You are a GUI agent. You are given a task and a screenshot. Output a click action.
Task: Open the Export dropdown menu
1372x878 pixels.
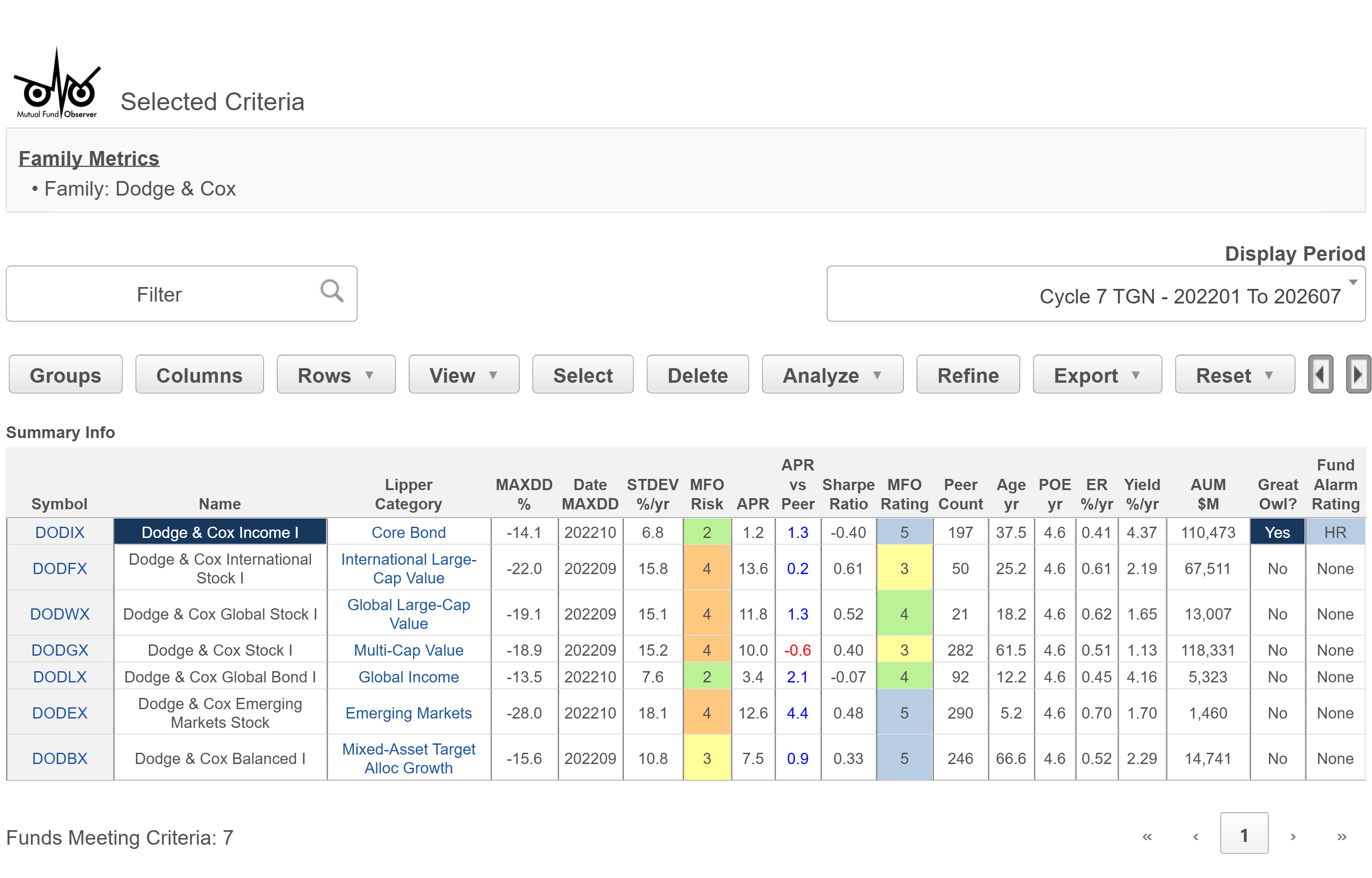(1097, 375)
